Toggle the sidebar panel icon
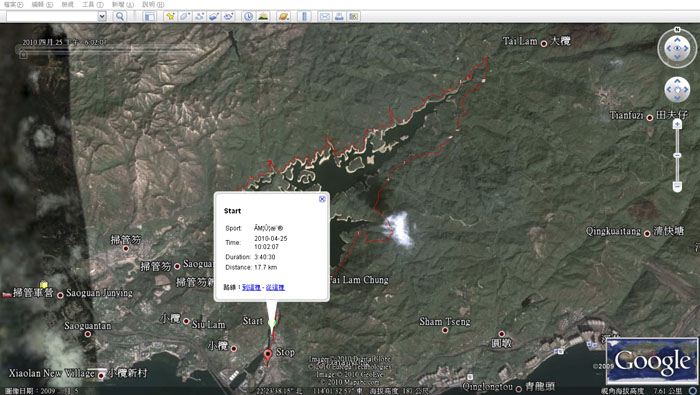Image resolution: width=700 pixels, height=395 pixels. (x=149, y=17)
